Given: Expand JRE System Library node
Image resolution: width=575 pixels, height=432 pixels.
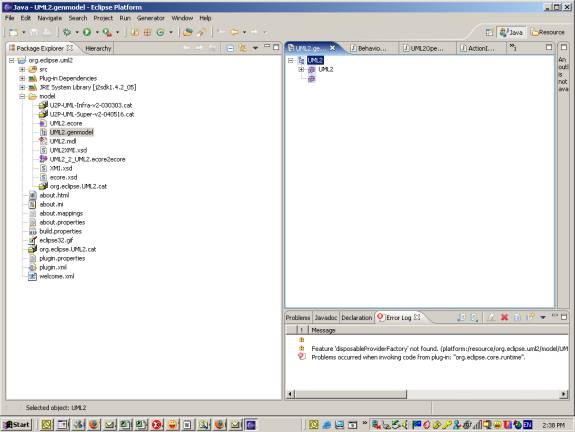Looking at the screenshot, I should [22, 87].
